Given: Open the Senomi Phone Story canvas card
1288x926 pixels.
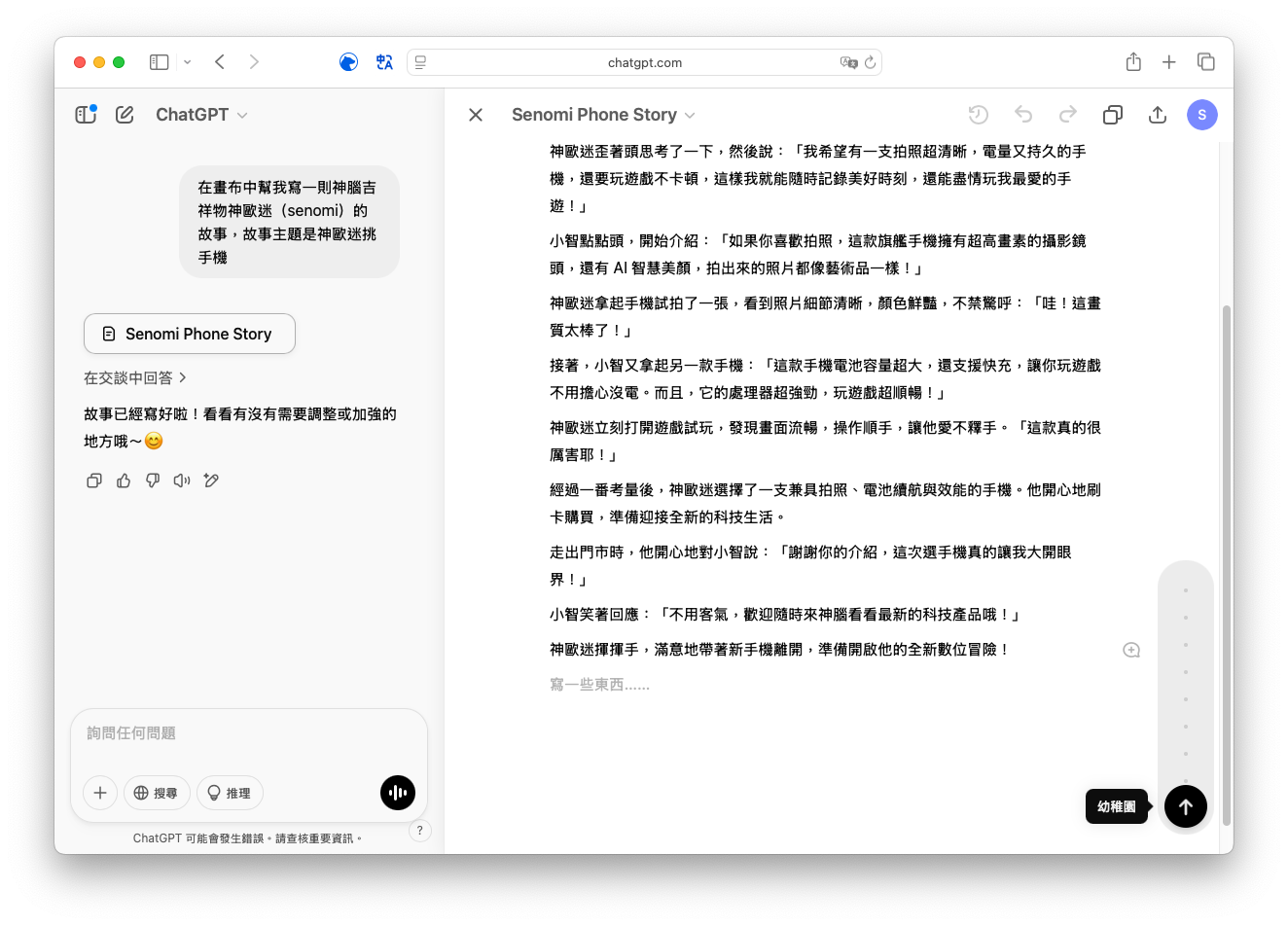Looking at the screenshot, I should click(x=190, y=334).
